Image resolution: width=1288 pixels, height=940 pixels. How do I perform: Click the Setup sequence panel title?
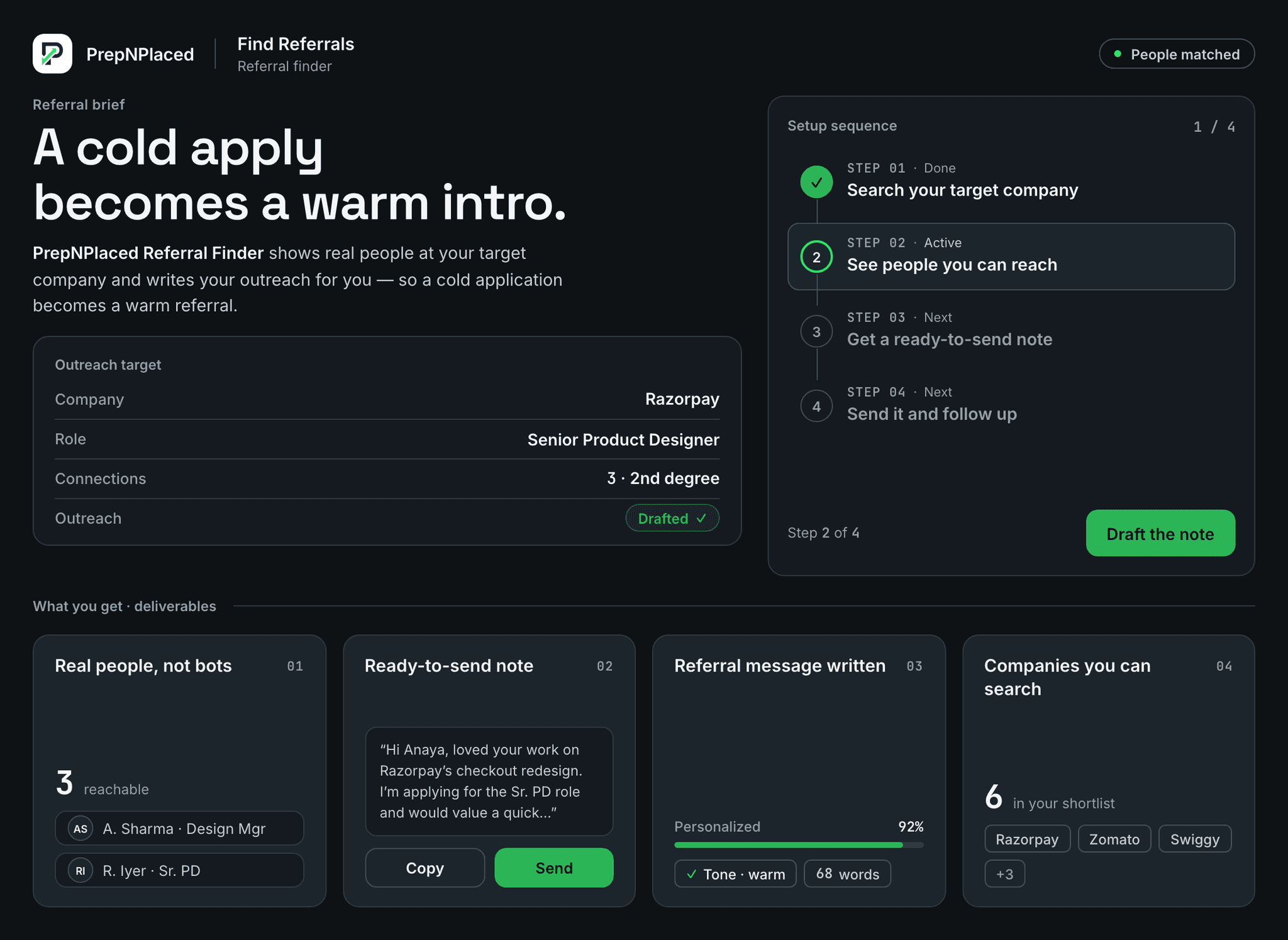[842, 126]
